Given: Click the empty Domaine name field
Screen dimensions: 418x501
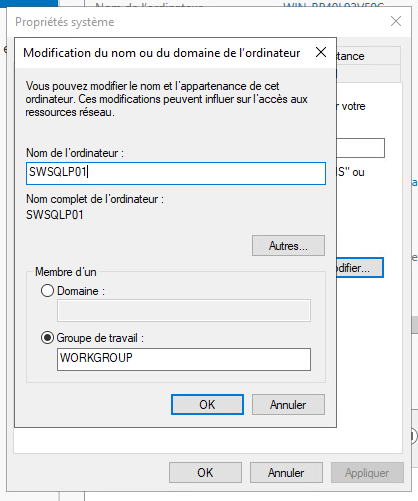Looking at the screenshot, I should click(x=184, y=310).
